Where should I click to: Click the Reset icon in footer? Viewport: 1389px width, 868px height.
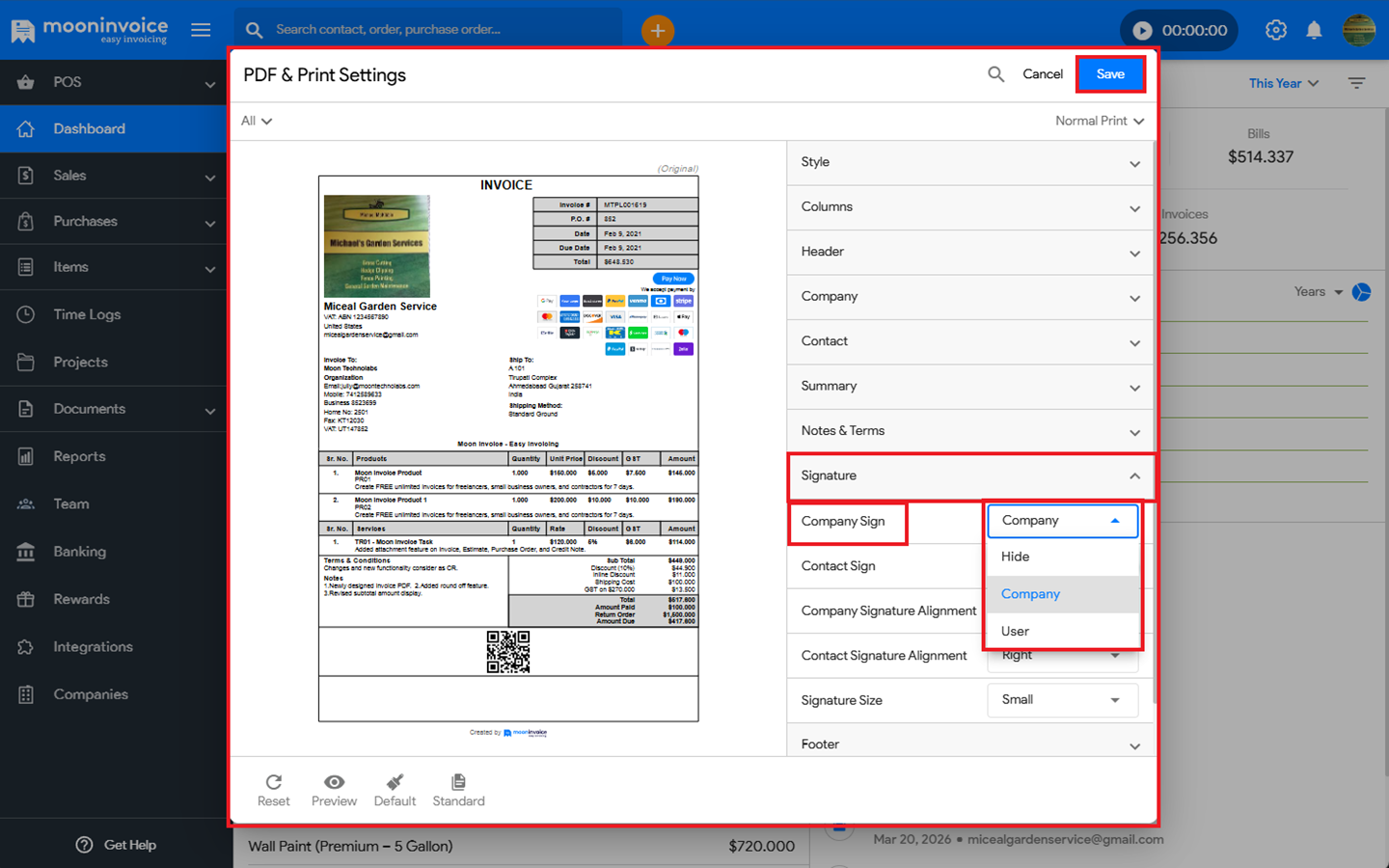274,782
